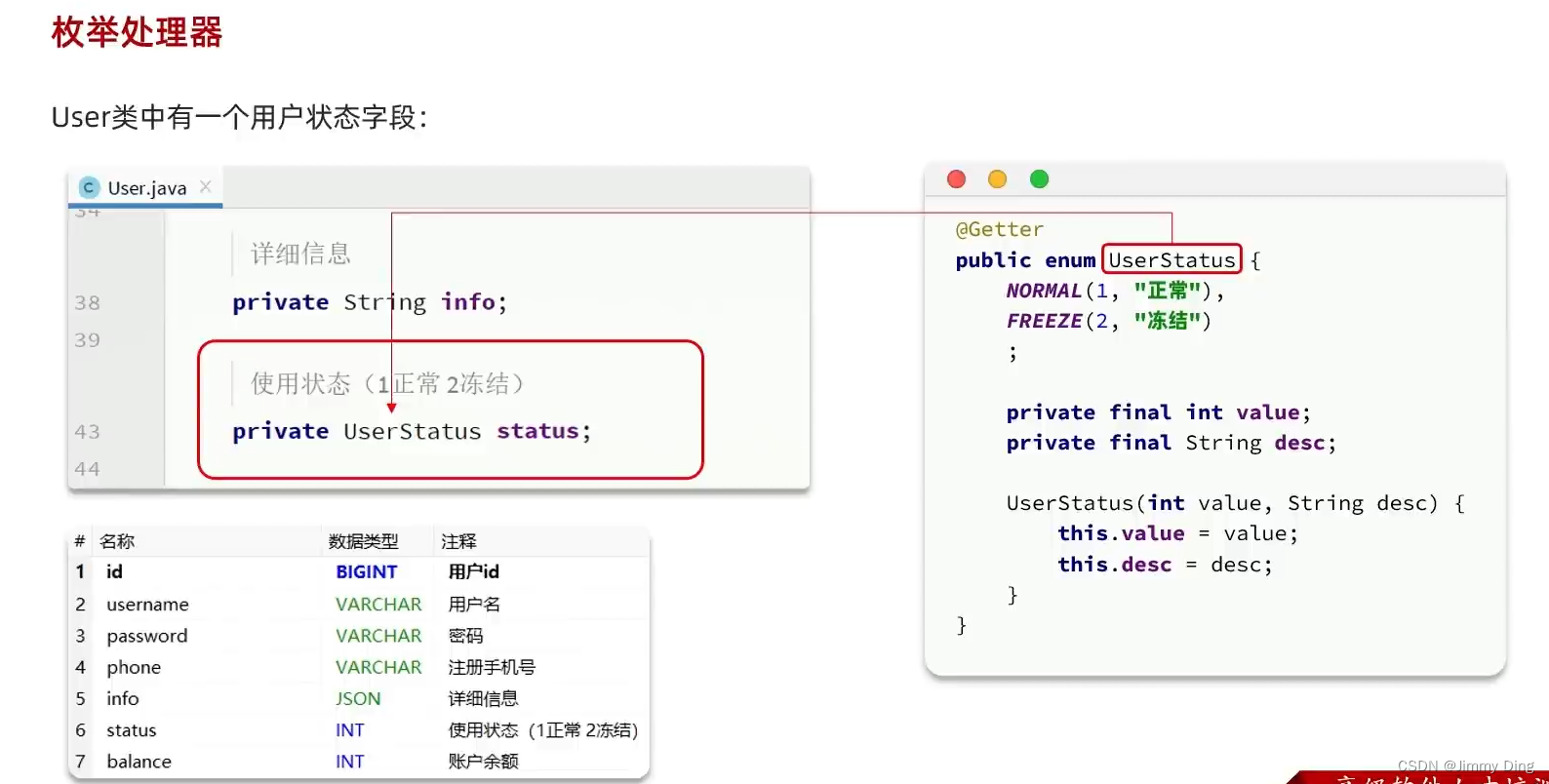Click line number 39 in gutter
This screenshot has width=1549, height=784.
tap(87, 340)
